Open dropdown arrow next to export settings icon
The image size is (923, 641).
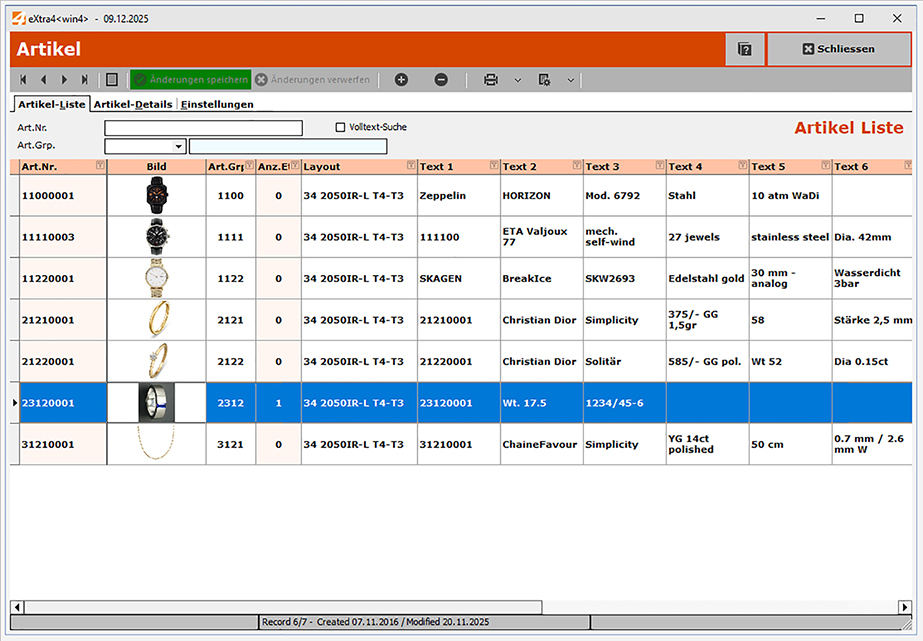coord(570,80)
